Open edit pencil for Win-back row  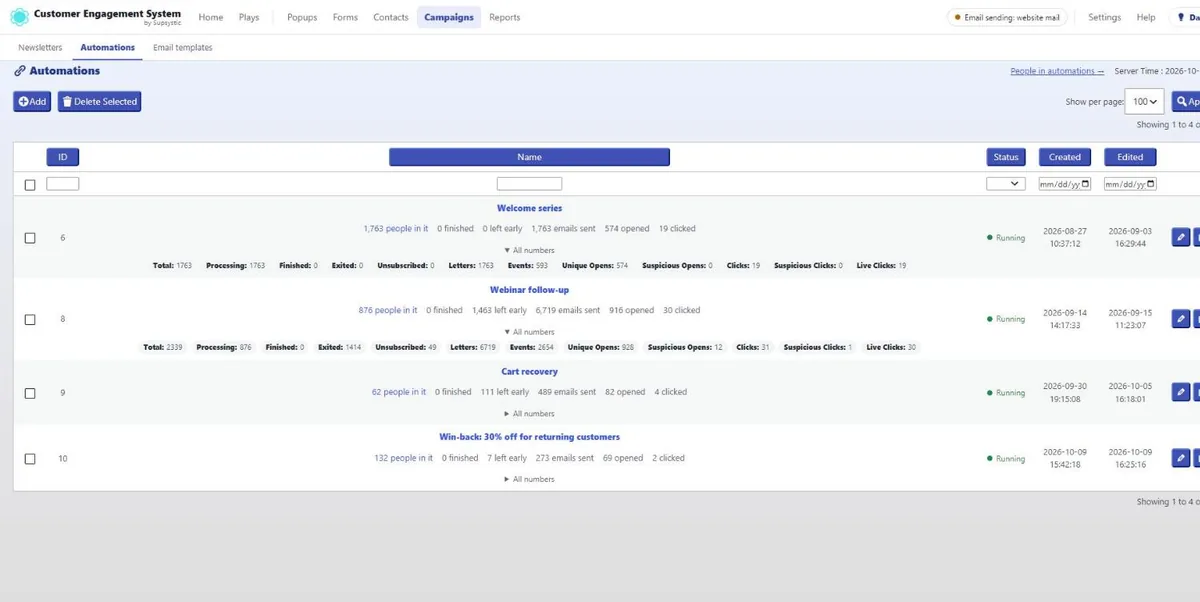click(1181, 458)
